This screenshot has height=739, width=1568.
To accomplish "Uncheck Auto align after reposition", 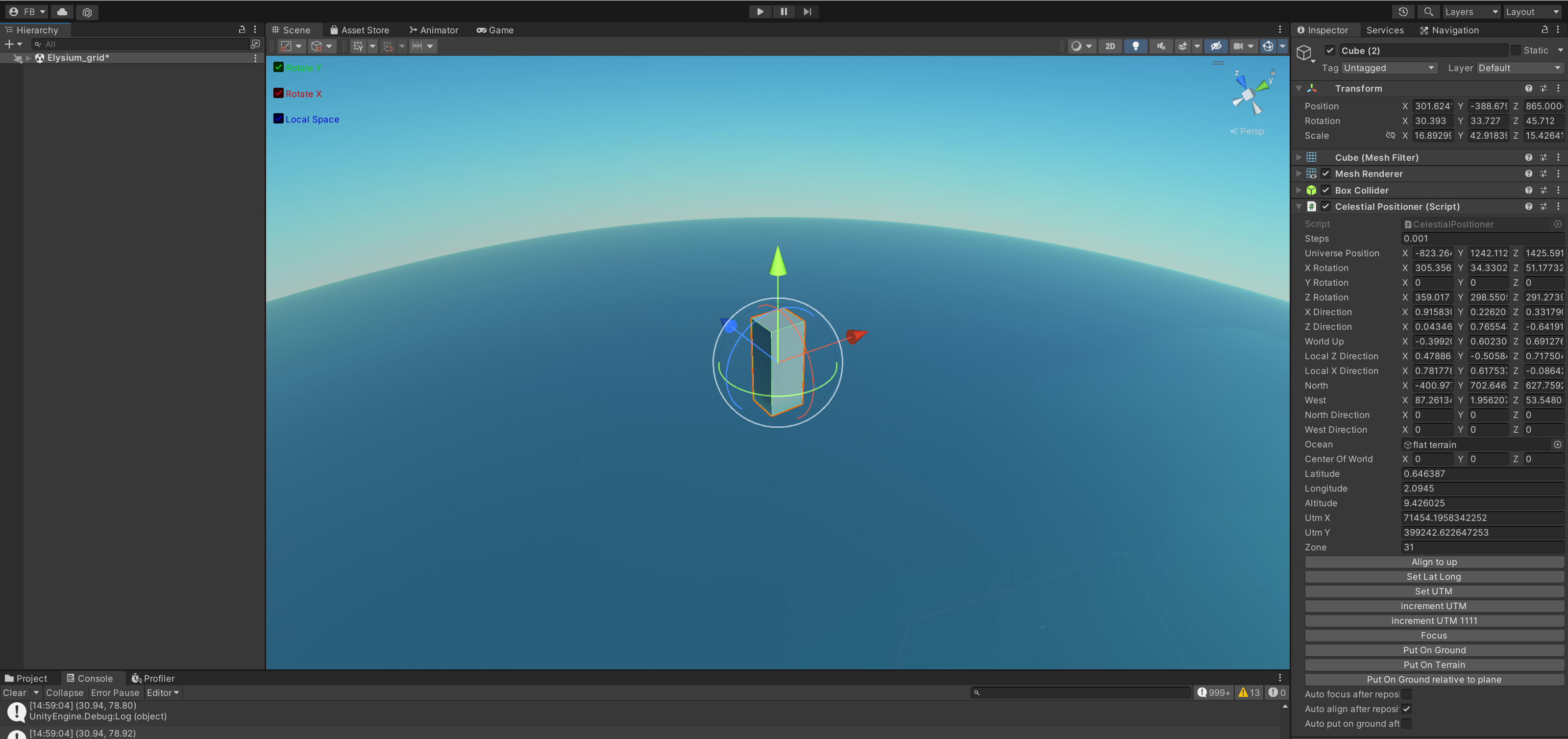I will tap(1406, 709).
